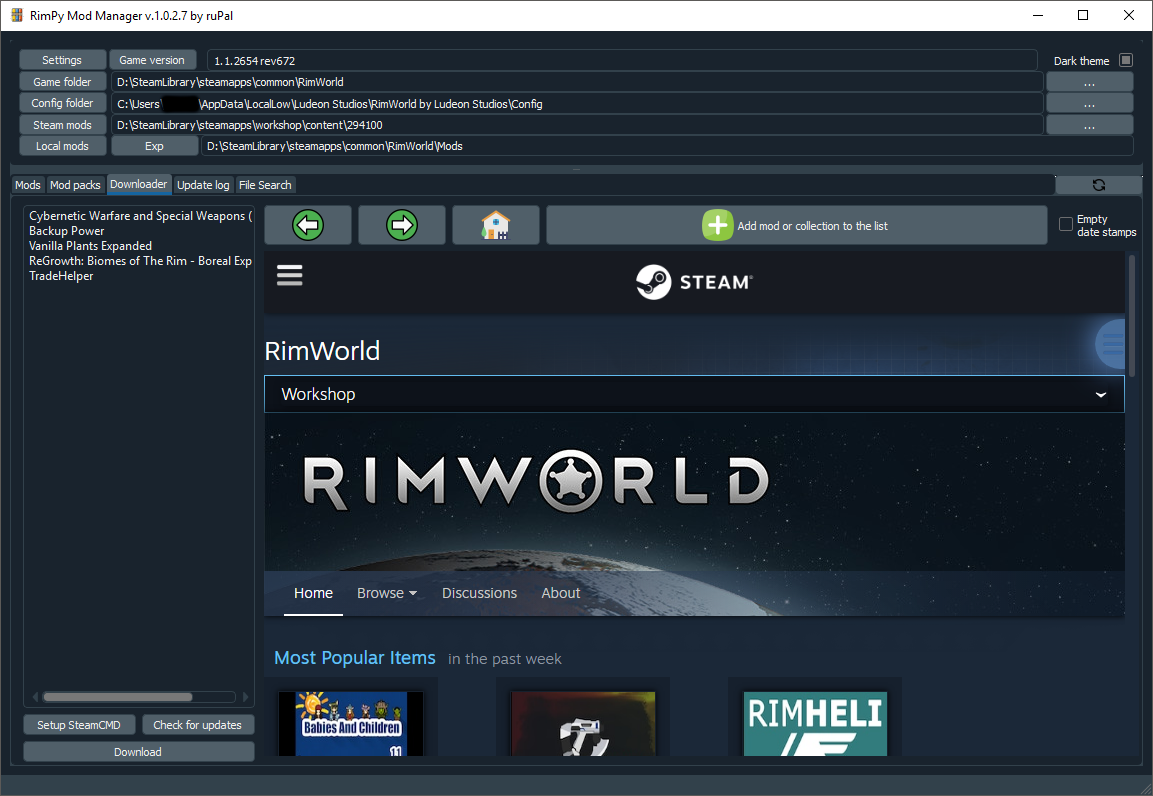Browse for Config folder with ellipsis button
Viewport: 1153px width, 796px height.
[x=1089, y=104]
